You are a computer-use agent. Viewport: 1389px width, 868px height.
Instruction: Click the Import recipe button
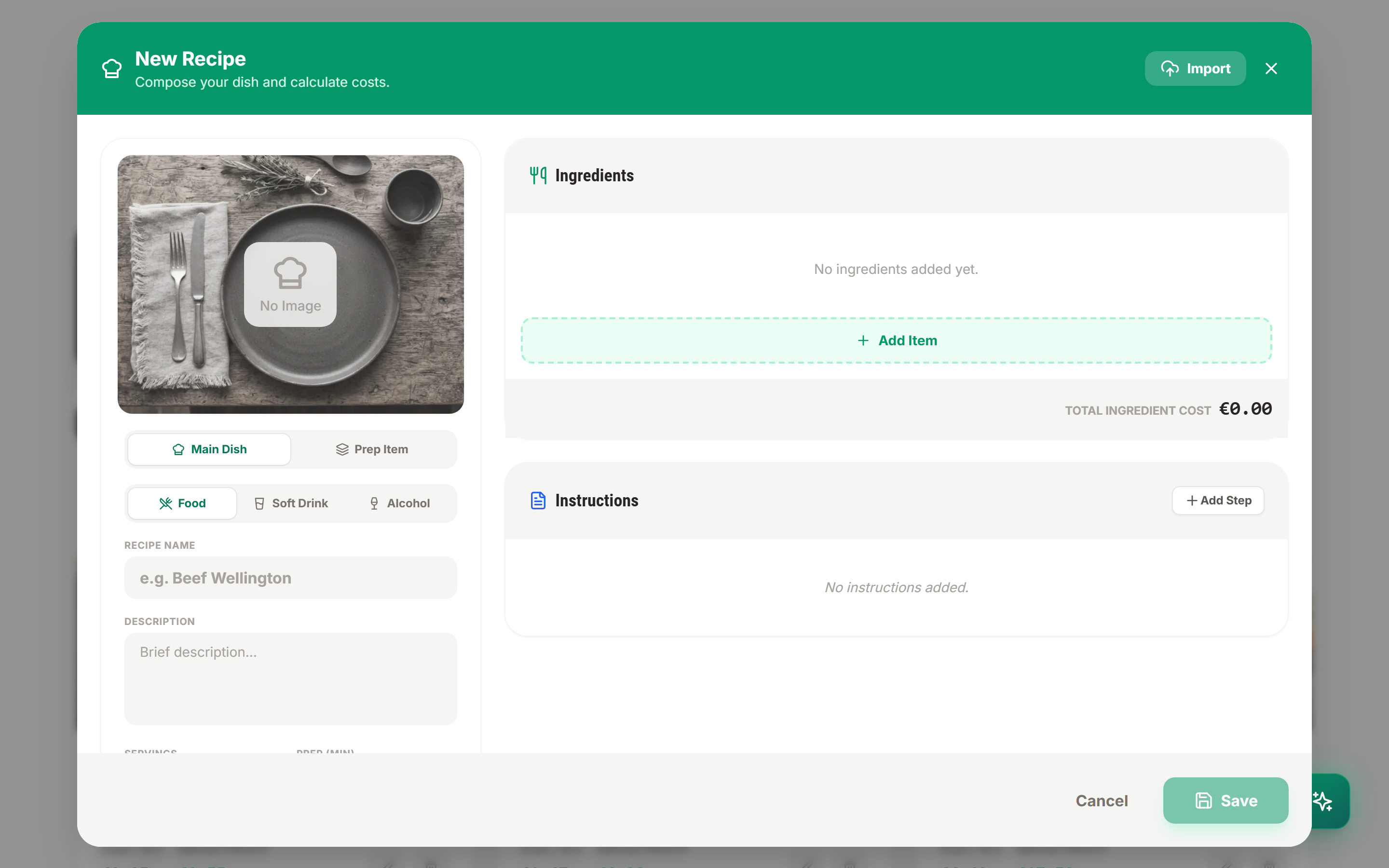(x=1195, y=68)
